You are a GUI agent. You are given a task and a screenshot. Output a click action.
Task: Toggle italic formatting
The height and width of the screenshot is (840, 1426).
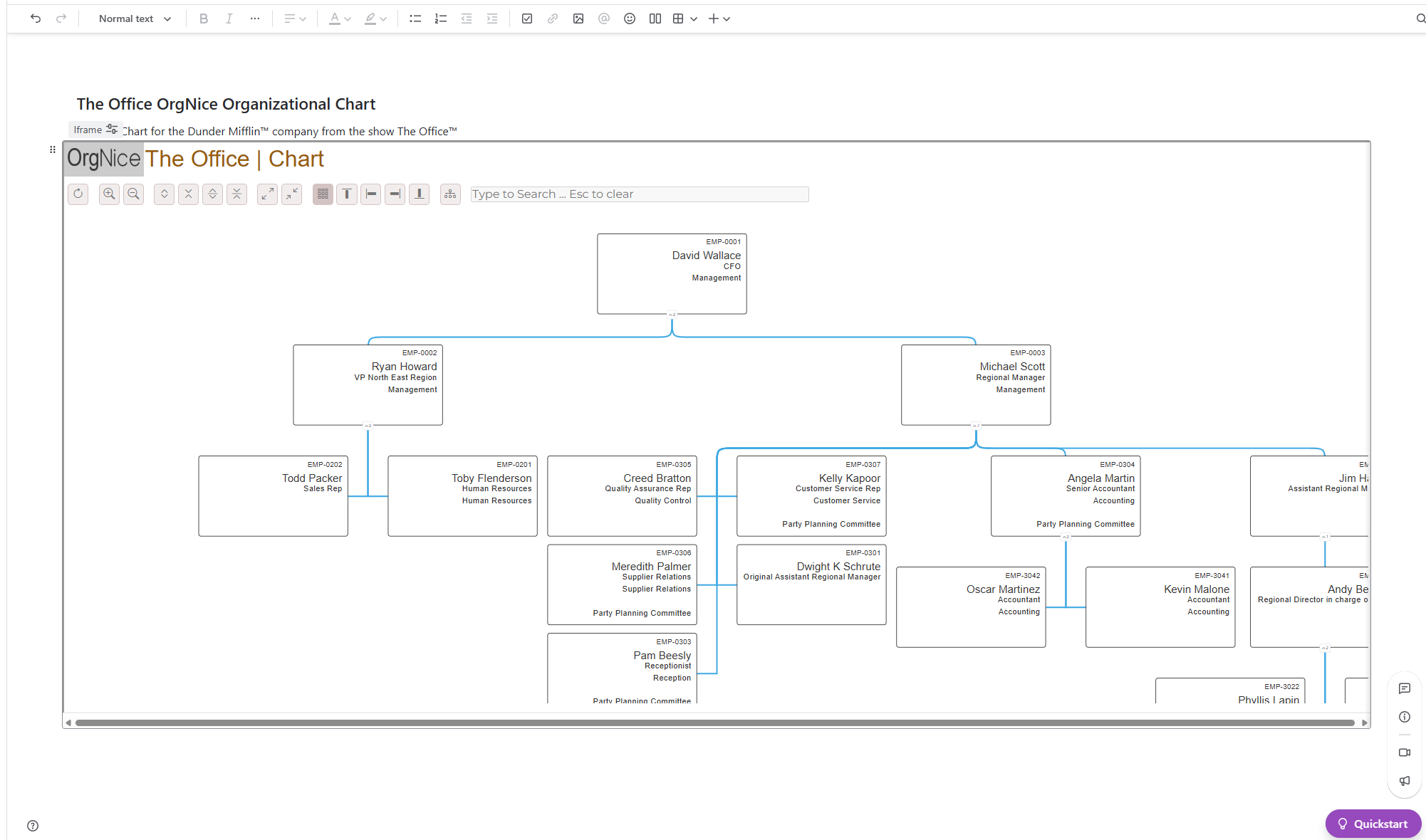pyautogui.click(x=229, y=19)
